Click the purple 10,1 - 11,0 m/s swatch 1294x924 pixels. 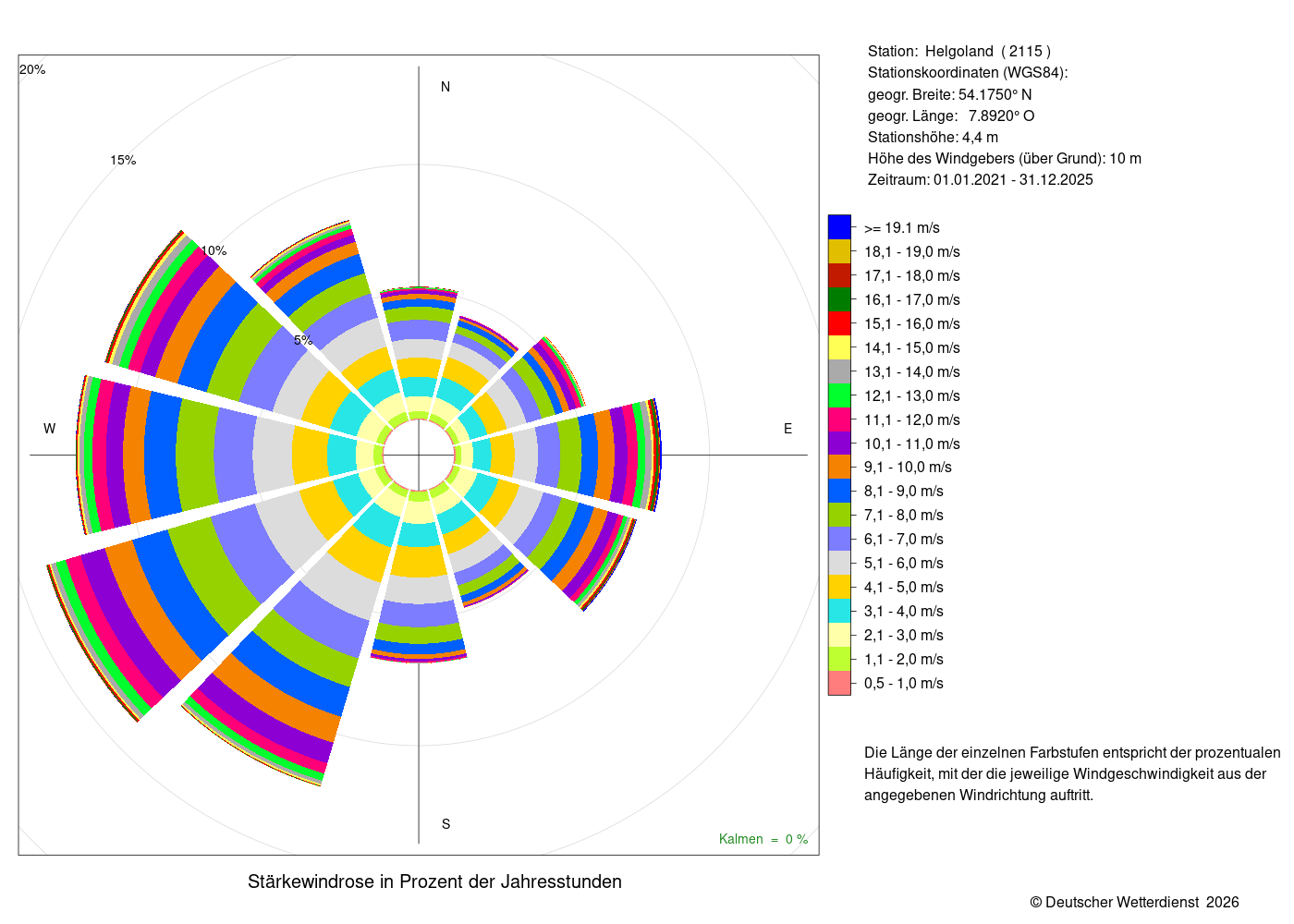point(839,444)
